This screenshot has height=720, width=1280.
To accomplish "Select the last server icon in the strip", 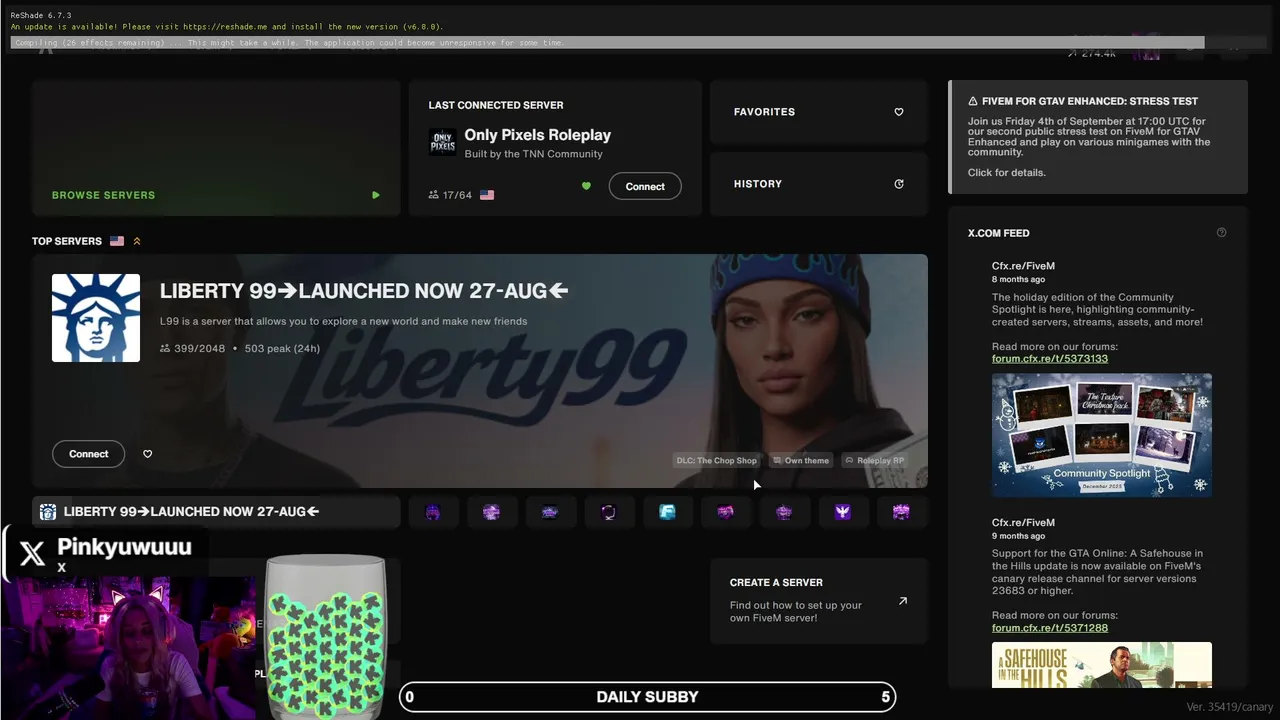I will [901, 512].
